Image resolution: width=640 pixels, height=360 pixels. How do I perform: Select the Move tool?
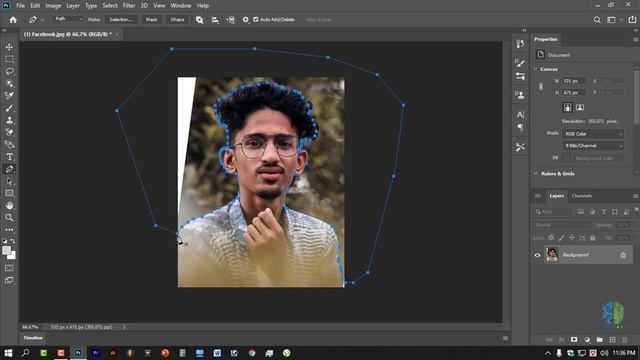tap(9, 47)
